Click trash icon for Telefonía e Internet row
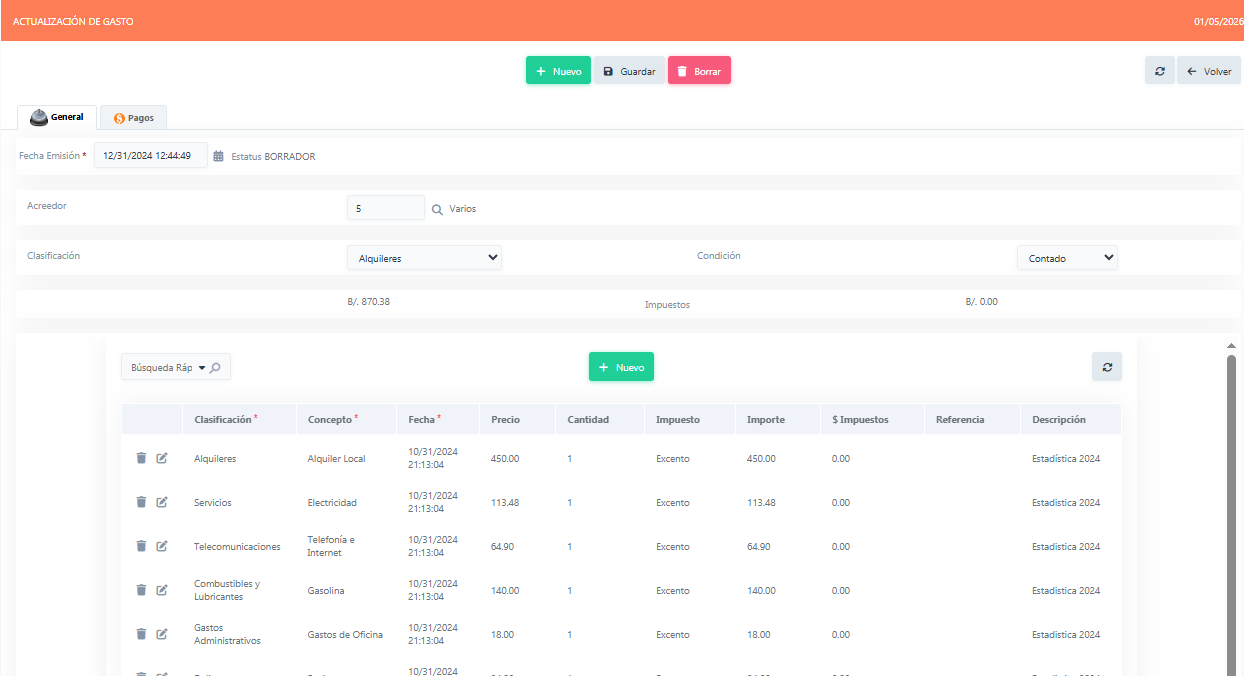1244x676 pixels. click(141, 546)
